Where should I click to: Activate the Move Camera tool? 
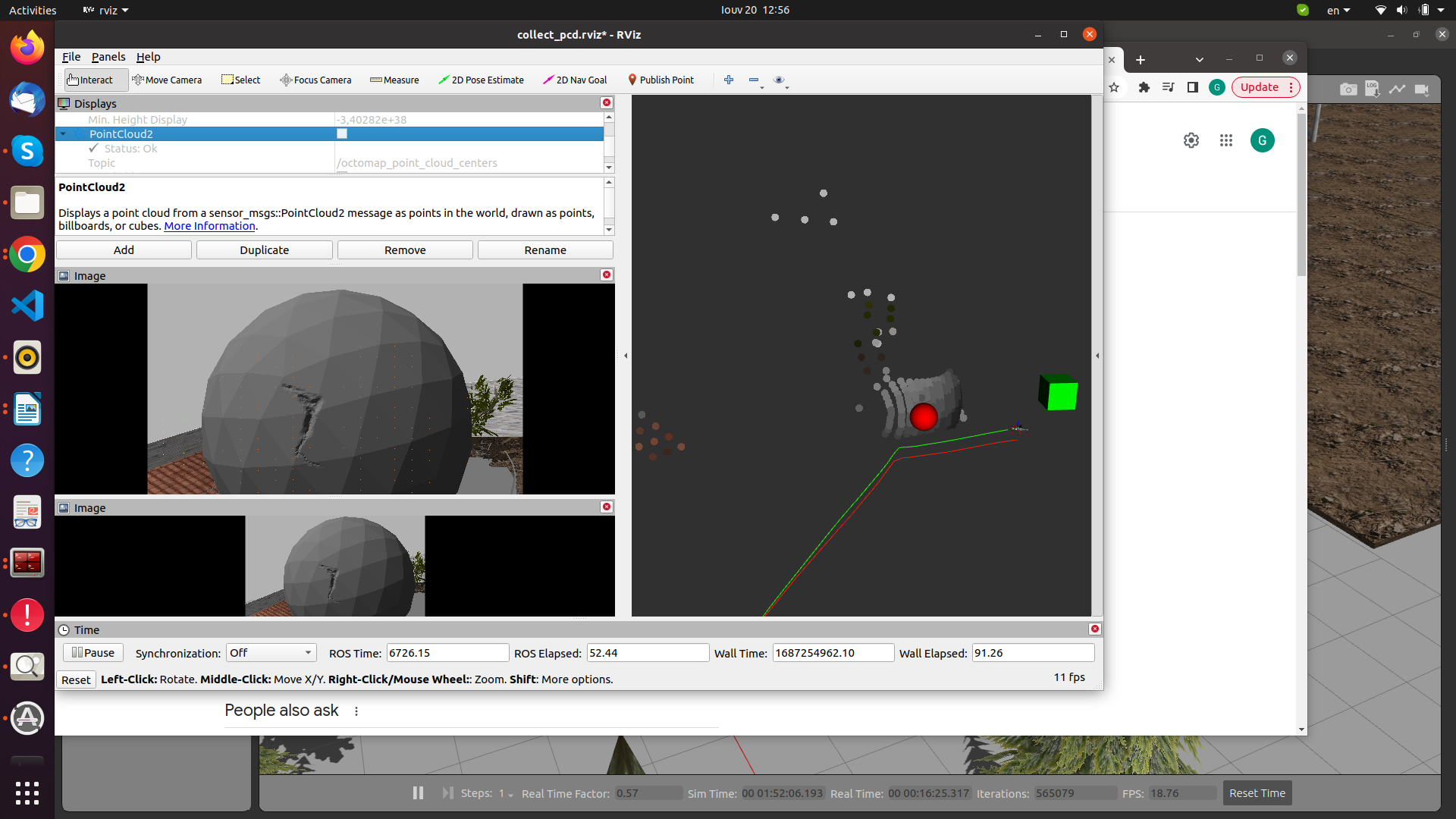point(168,80)
